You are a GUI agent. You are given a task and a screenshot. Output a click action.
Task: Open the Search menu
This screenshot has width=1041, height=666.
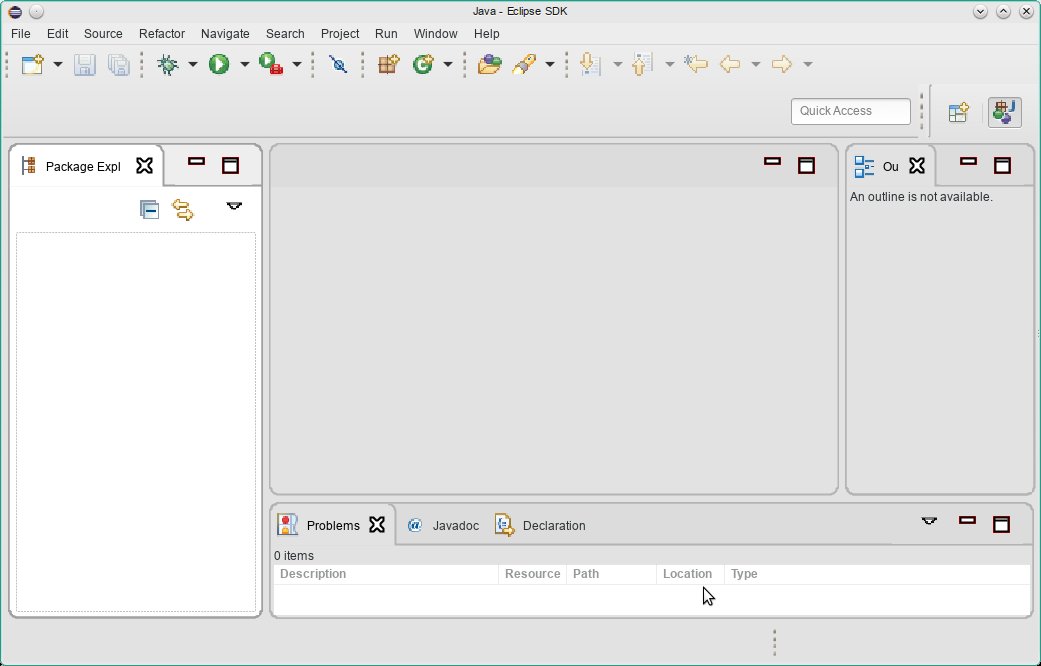pyautogui.click(x=285, y=34)
